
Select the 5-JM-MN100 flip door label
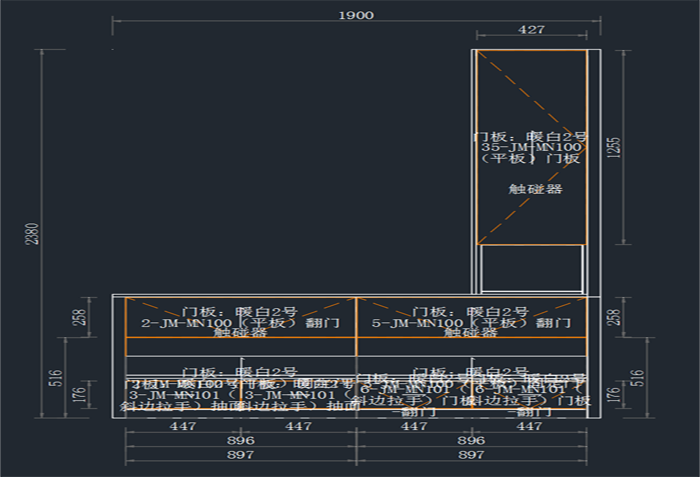coord(471,323)
